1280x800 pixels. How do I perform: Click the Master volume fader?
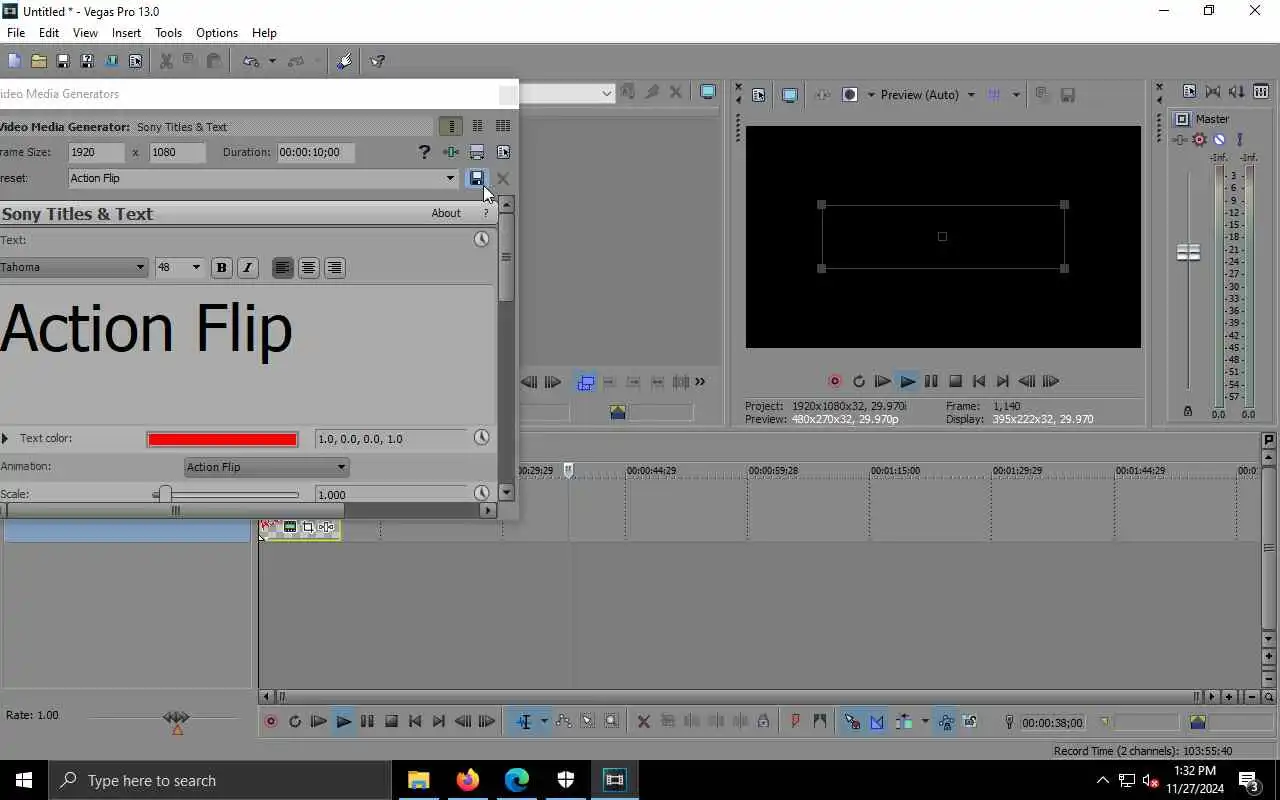tap(1188, 252)
